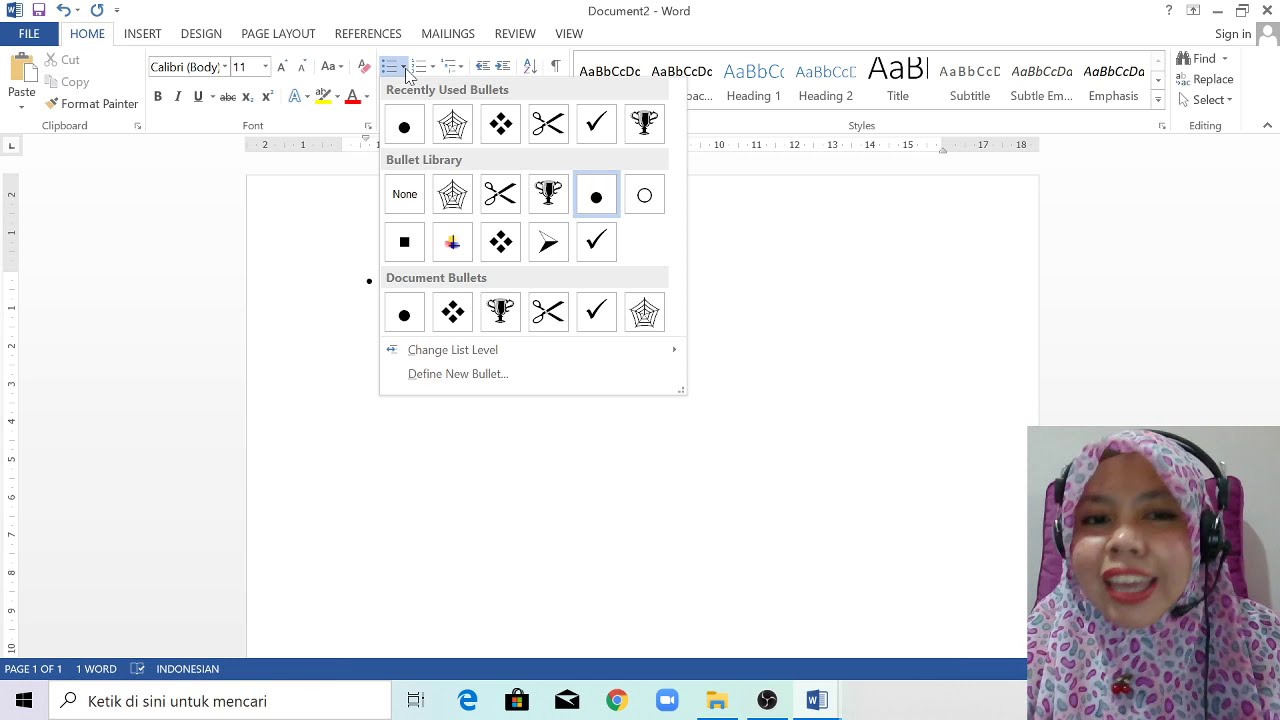Open the Calibri font name dropdown
This screenshot has width=1280, height=720.
tap(225, 67)
